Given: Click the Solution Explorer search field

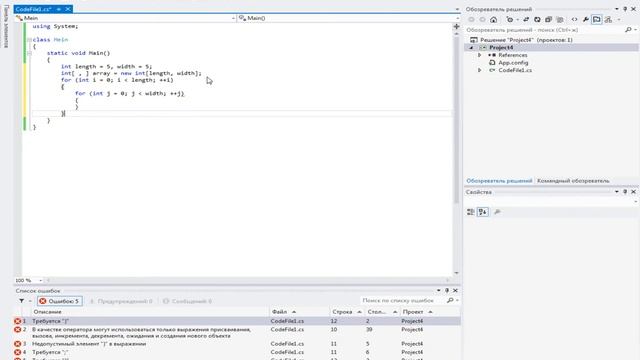Looking at the screenshot, I should pos(544,30).
